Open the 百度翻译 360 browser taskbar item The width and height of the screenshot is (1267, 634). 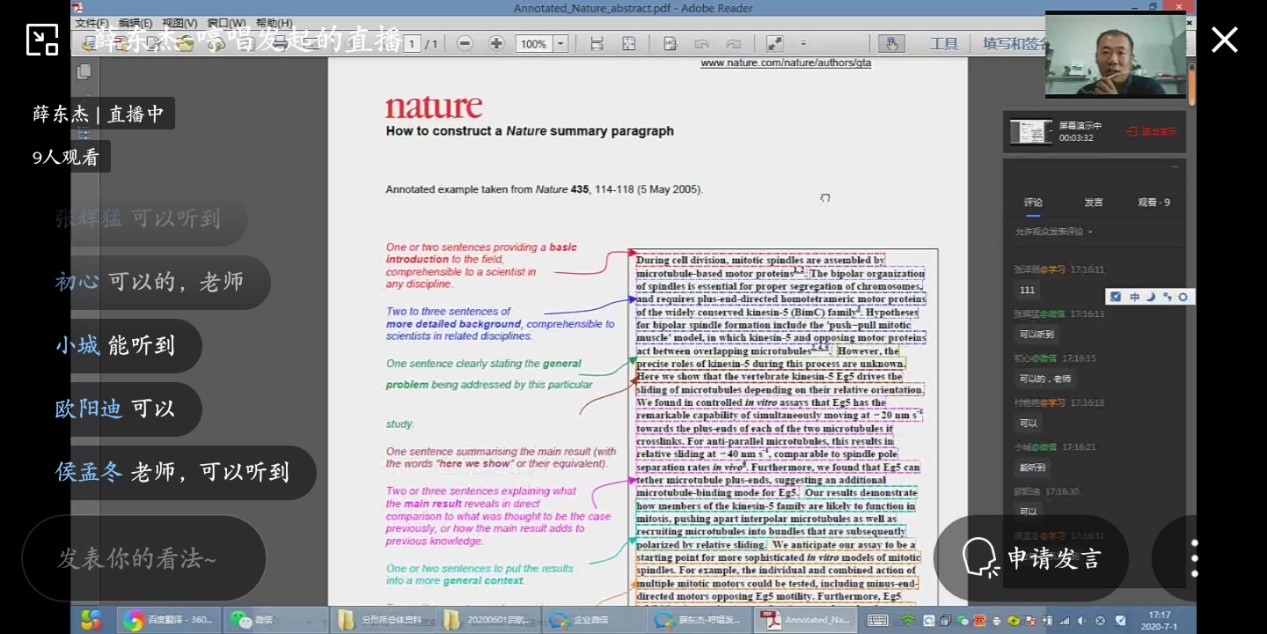168,620
